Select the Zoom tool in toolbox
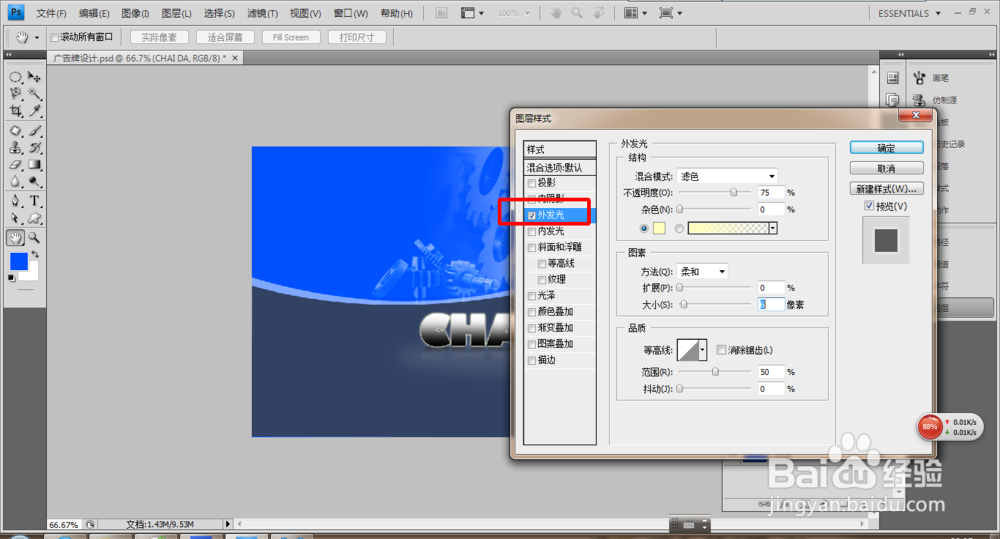The image size is (1000, 539). pos(34,238)
